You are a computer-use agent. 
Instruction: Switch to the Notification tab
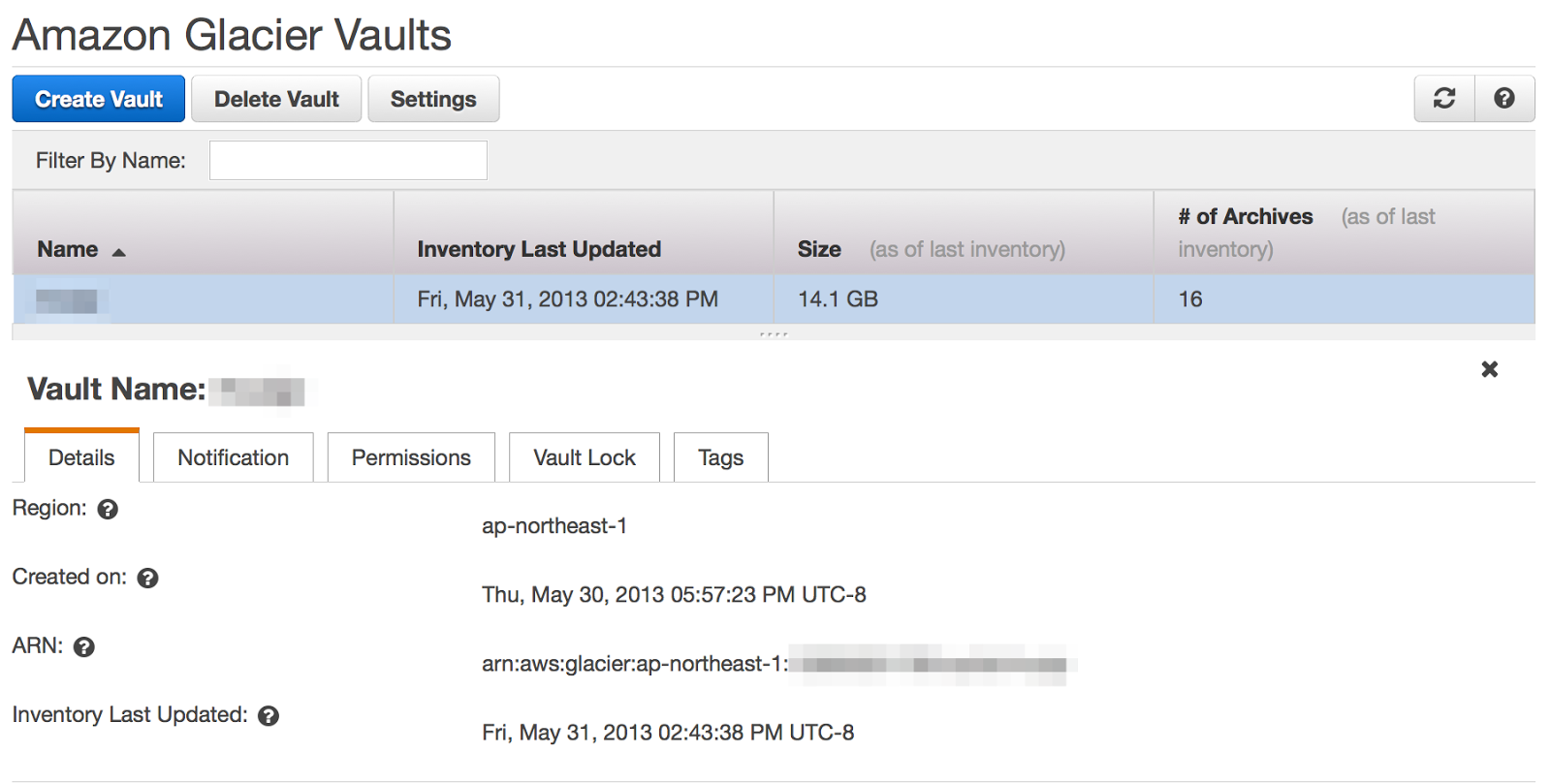tap(233, 457)
